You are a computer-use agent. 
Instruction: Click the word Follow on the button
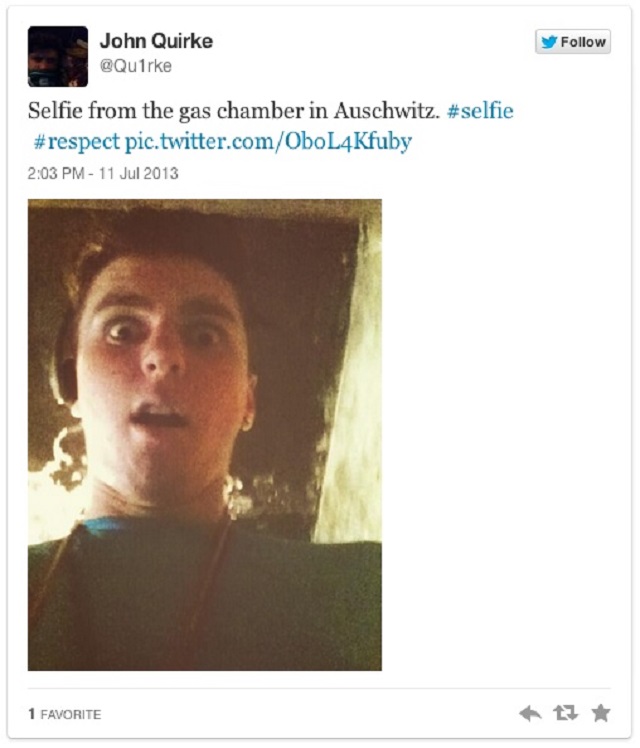pos(583,42)
